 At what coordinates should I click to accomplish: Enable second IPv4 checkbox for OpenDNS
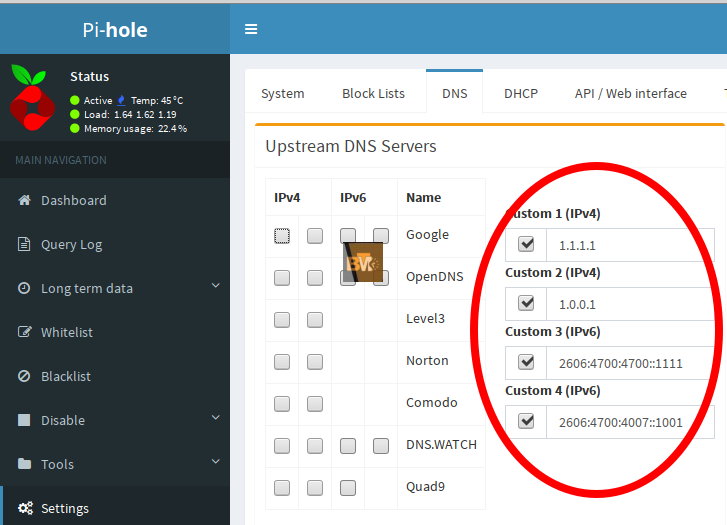pos(315,278)
